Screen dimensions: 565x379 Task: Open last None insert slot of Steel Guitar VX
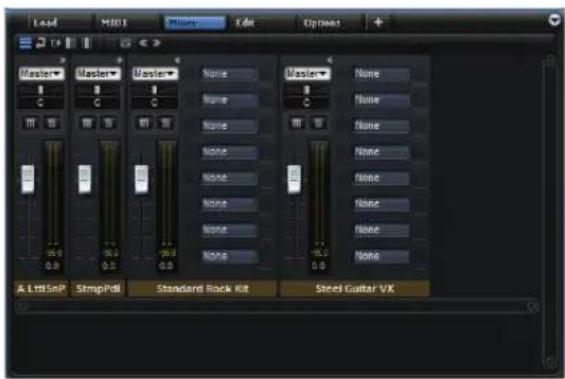tap(381, 256)
